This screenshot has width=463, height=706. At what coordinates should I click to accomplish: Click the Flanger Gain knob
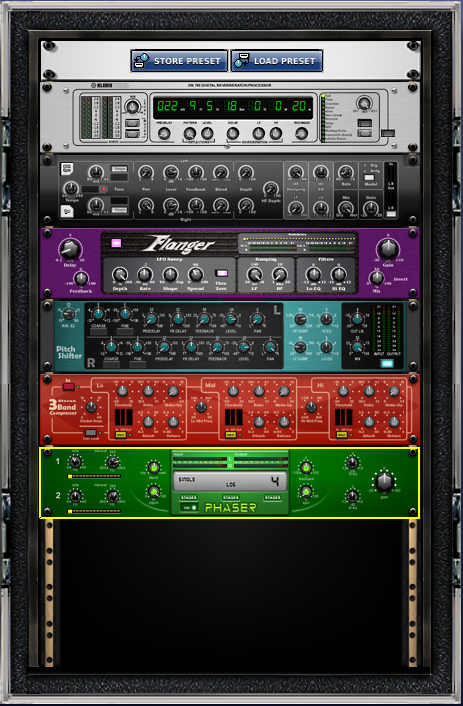[388, 249]
